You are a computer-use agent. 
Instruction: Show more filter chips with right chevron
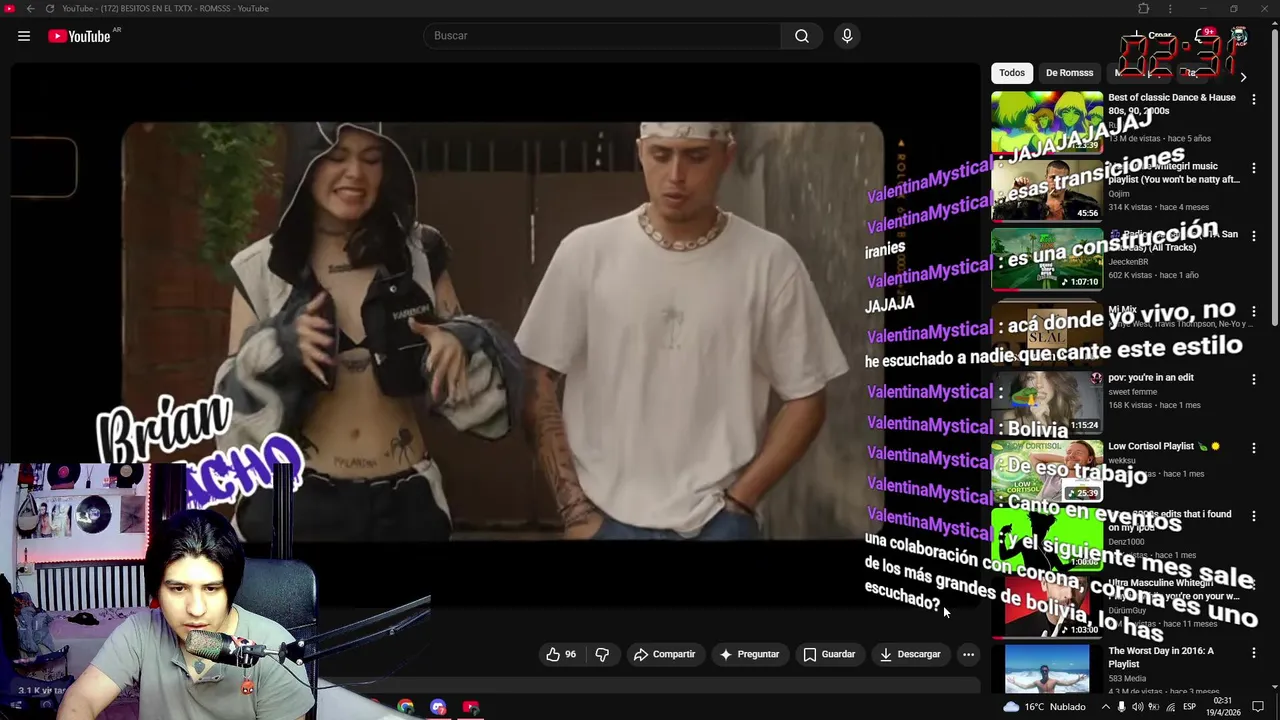[x=1243, y=77]
